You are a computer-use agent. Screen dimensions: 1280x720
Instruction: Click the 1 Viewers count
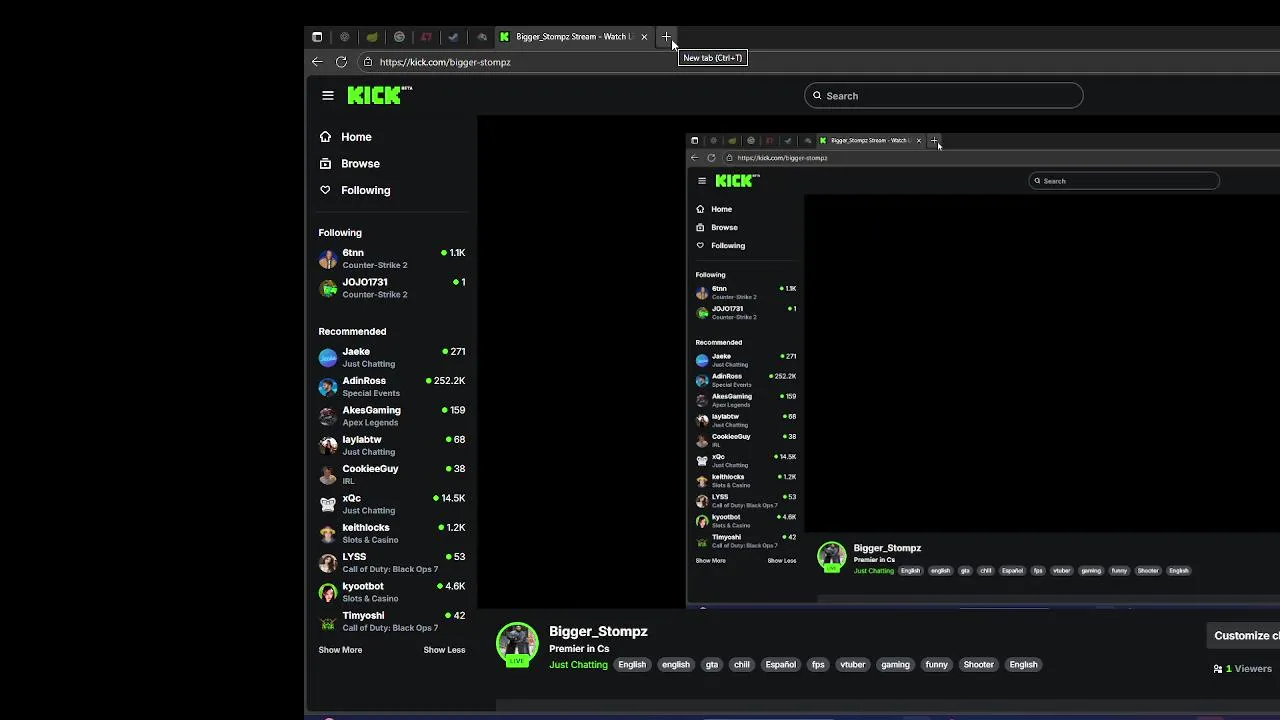click(1243, 669)
